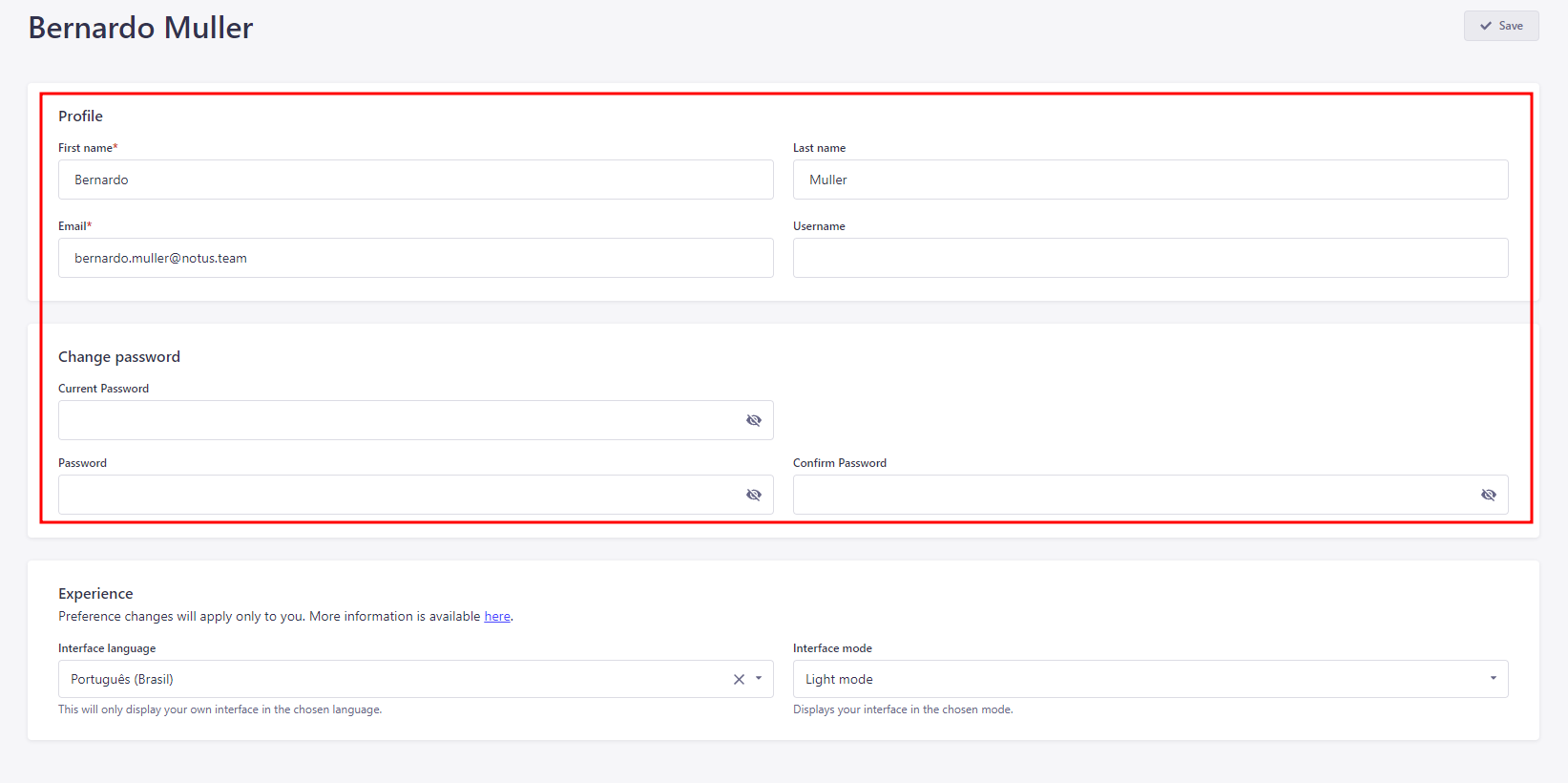Show the new Password field contents
Viewport: 1568px width, 783px height.
[754, 495]
